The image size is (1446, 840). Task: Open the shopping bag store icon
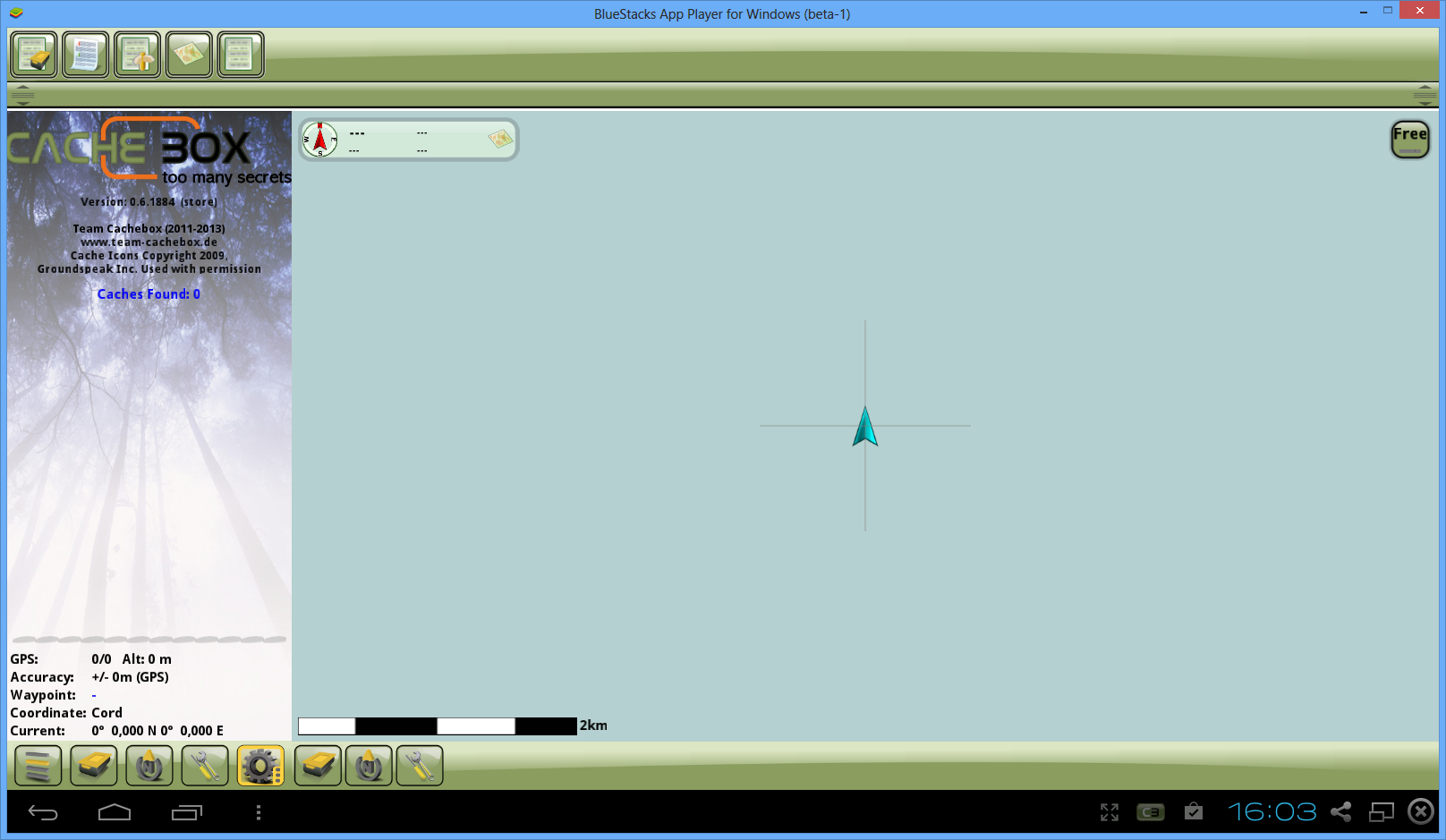point(1194,811)
